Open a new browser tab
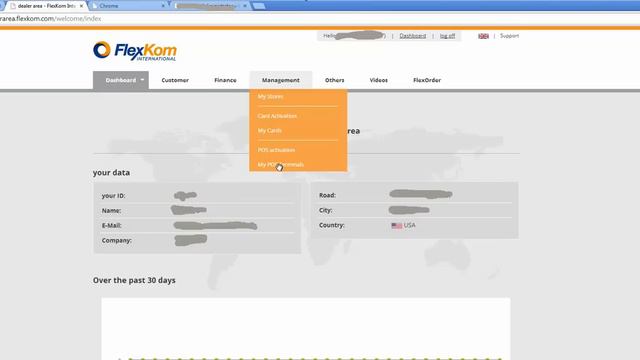Image resolution: width=640 pixels, height=360 pixels. 259,6
